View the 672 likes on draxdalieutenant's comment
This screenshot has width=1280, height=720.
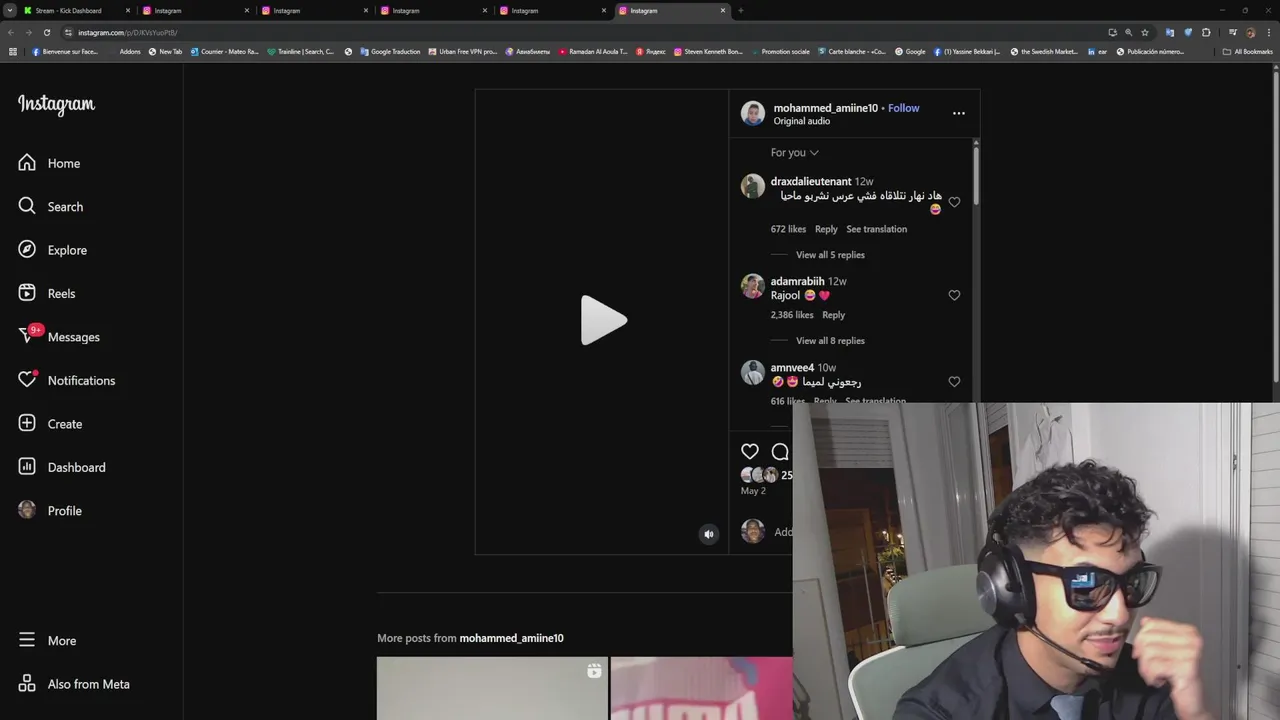tap(788, 229)
